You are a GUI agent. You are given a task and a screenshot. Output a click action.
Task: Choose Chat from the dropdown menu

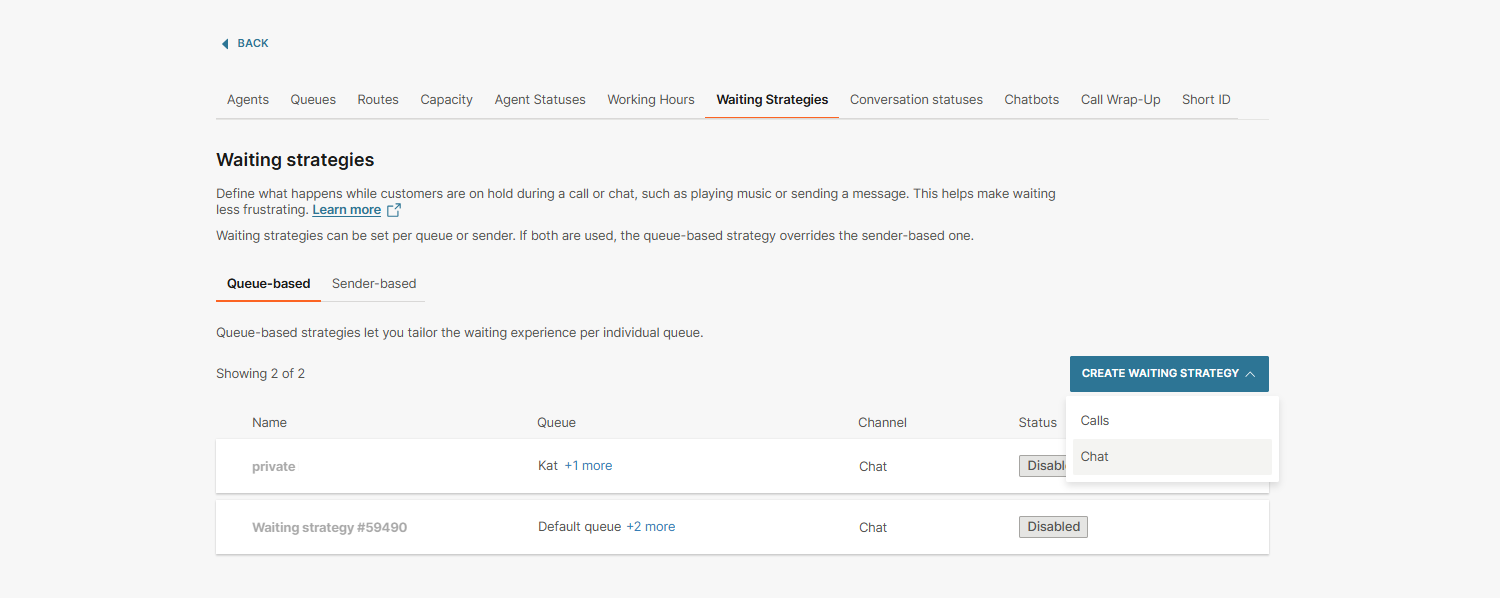1172,457
